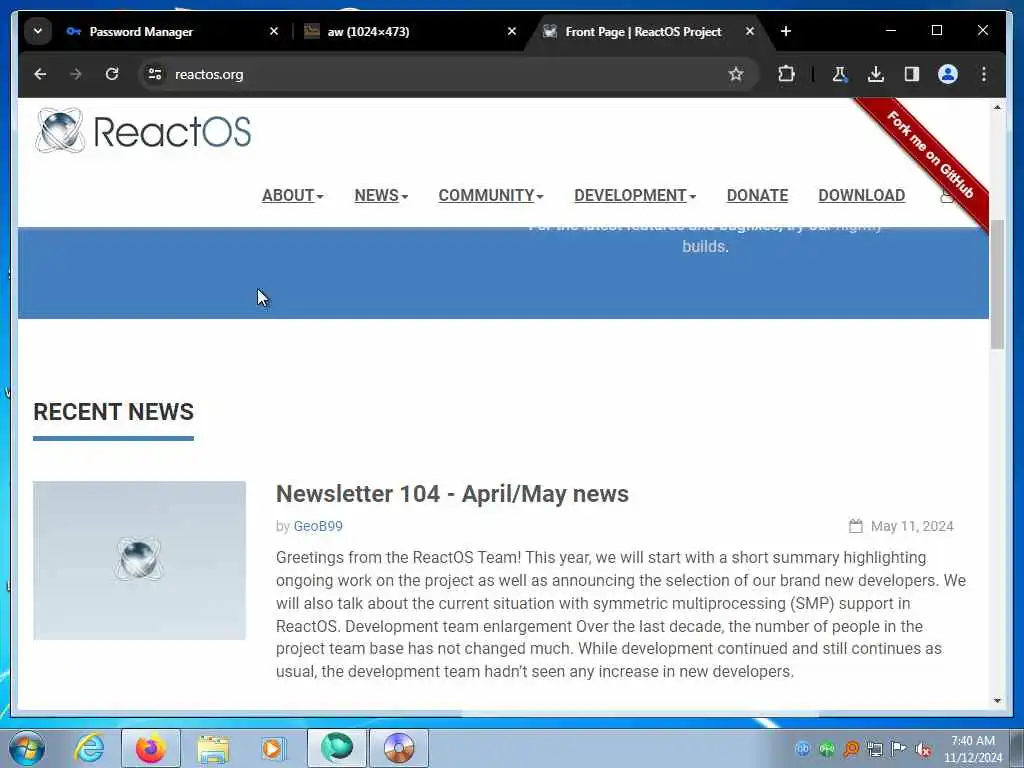Go back to the previous page
Screen dimensions: 1024x768
pyautogui.click(x=40, y=74)
